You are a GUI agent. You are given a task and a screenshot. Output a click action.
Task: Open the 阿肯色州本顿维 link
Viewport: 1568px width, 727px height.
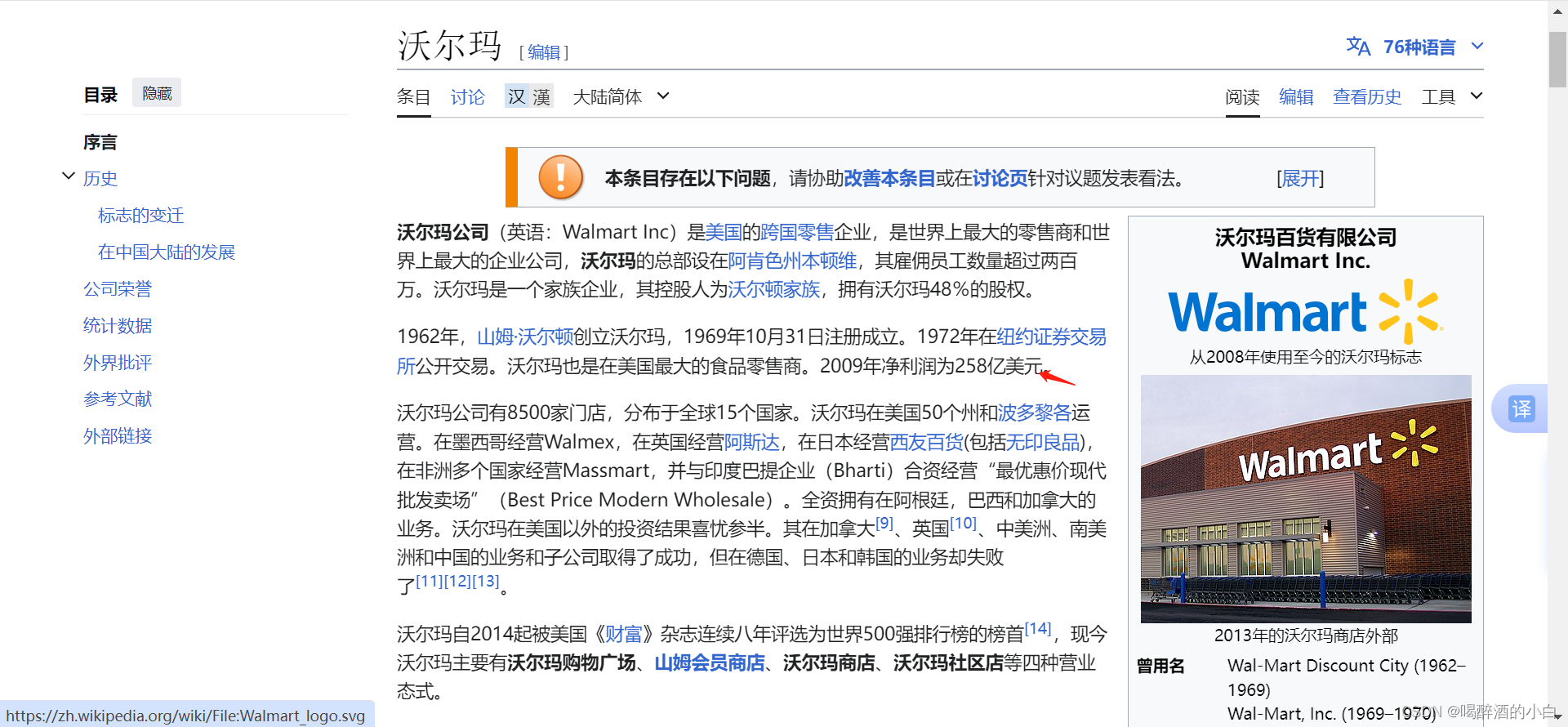pyautogui.click(x=792, y=261)
